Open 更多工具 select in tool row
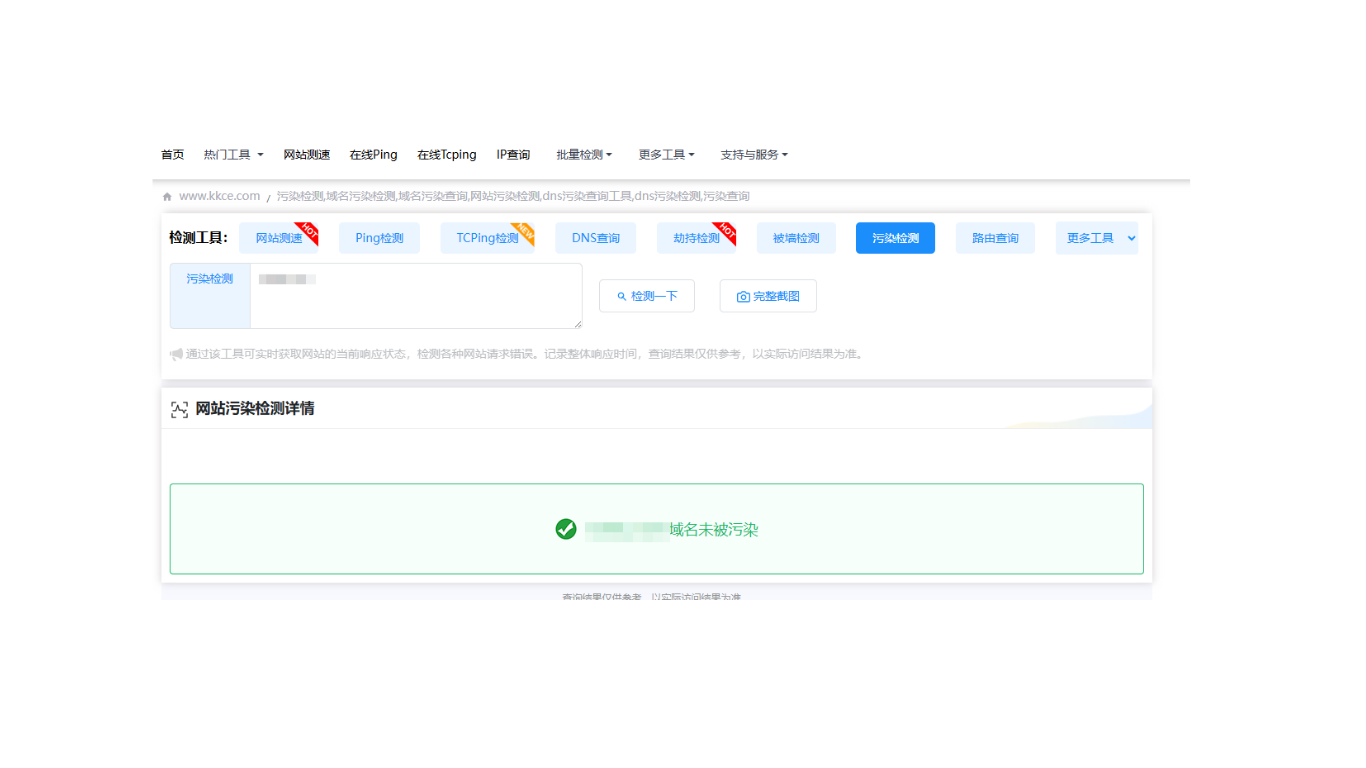The image size is (1366, 768). pos(1096,238)
